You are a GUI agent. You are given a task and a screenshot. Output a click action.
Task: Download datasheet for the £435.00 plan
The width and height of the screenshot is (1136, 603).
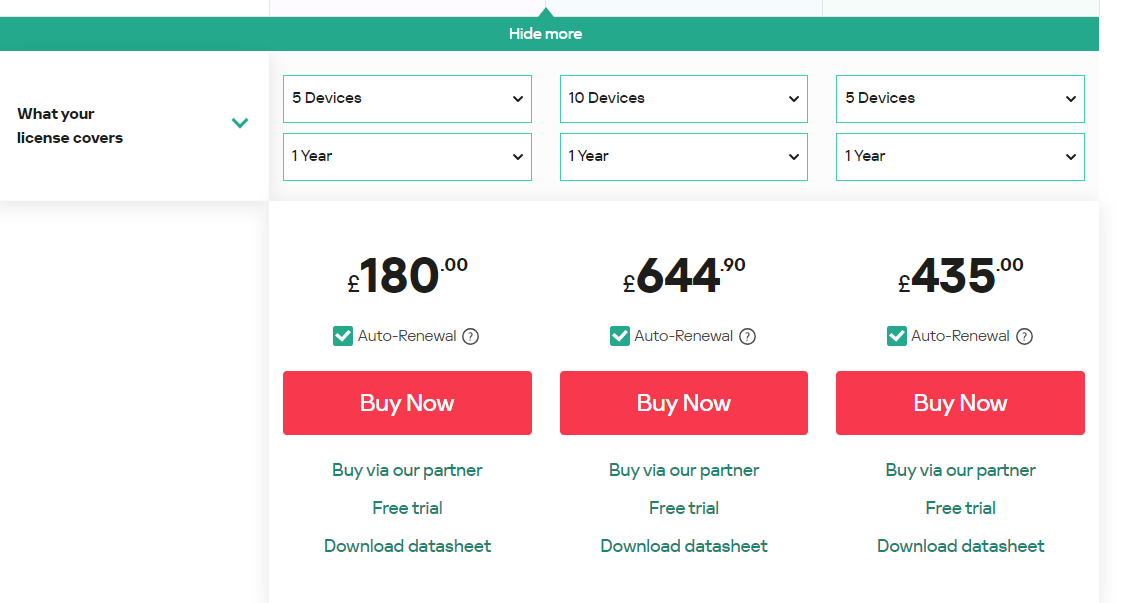(960, 546)
